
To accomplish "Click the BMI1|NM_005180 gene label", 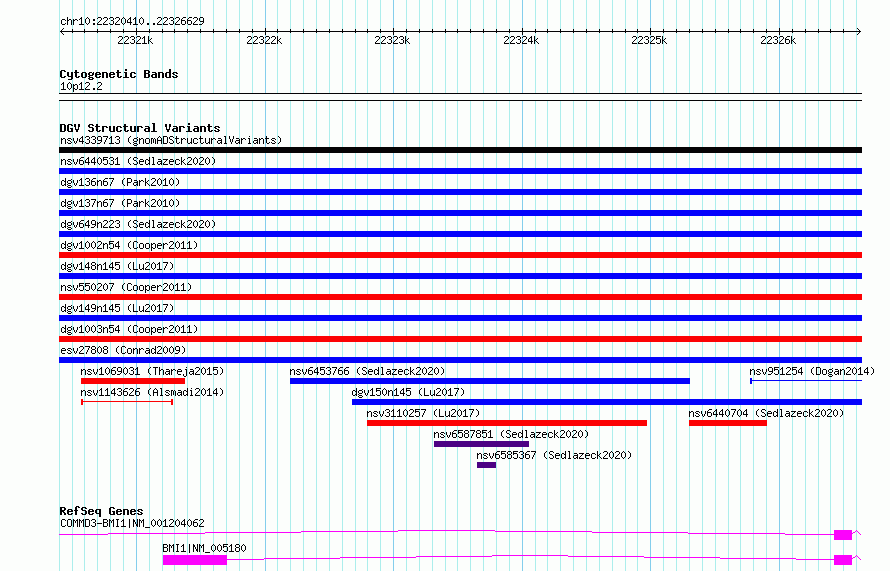I will pos(204,548).
